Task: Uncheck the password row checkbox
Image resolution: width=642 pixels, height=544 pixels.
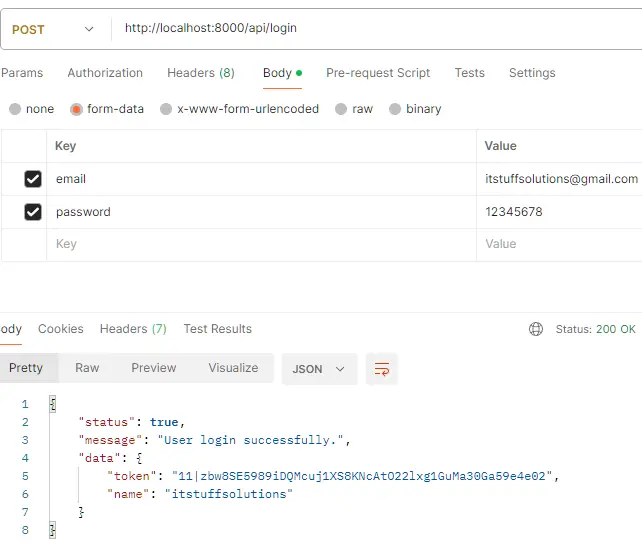Action: 33,212
